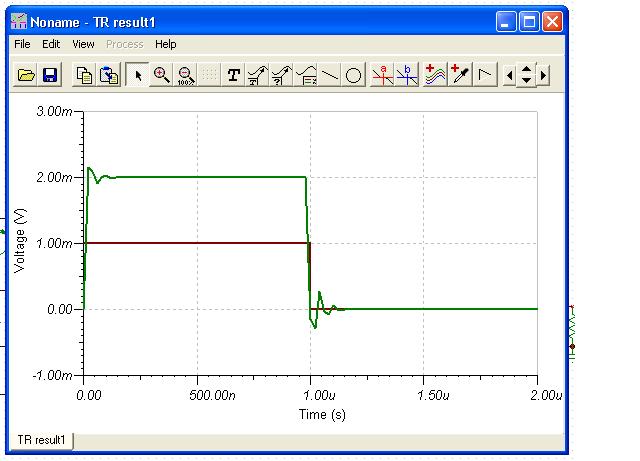Screen dimensions: 640x461
Task: Click the dark red flat section of the 1.00m curve
Action: pos(196,243)
